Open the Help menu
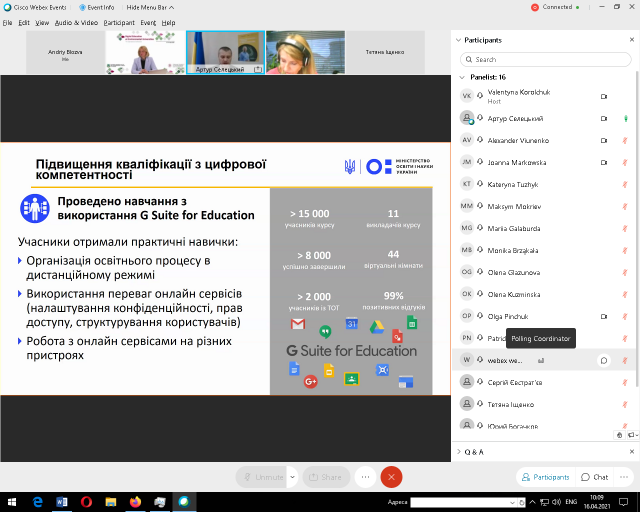Screen dimensions: 640x512 pos(168,22)
